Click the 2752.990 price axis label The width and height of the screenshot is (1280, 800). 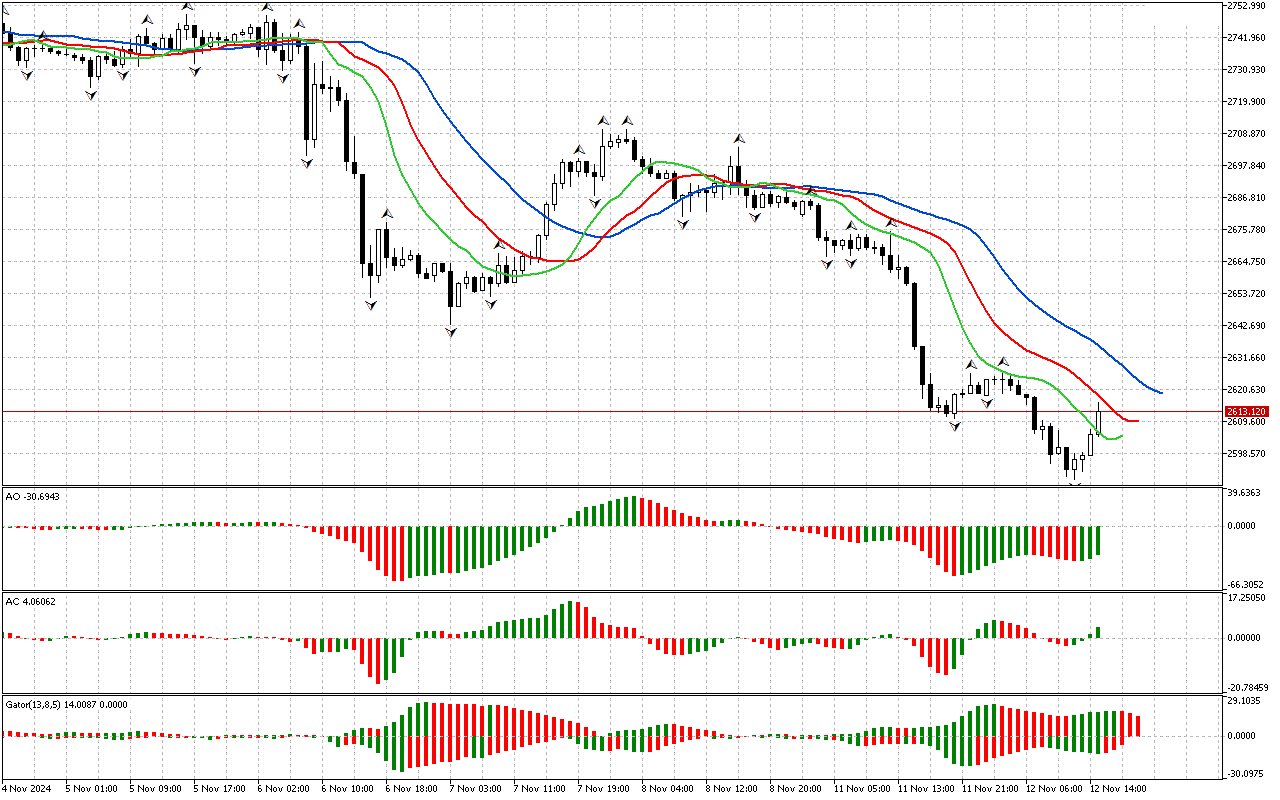click(x=1247, y=6)
